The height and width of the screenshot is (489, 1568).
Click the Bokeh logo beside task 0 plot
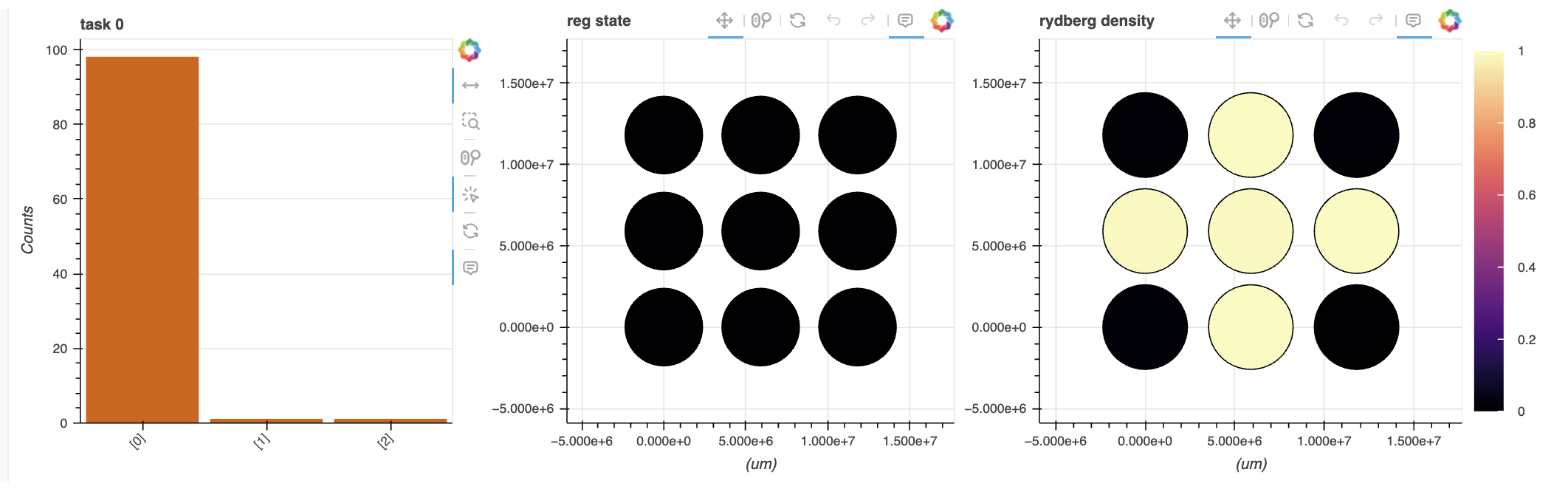pos(470,50)
